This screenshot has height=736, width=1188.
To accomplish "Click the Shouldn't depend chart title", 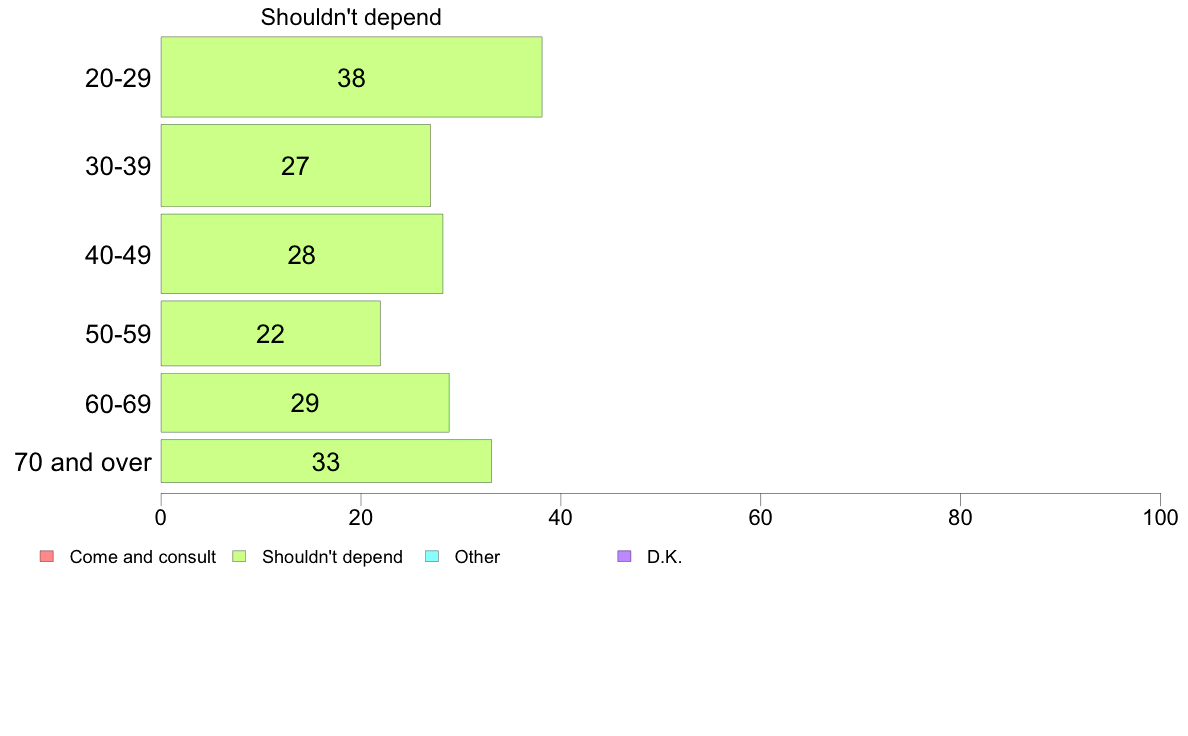I will tap(351, 17).
